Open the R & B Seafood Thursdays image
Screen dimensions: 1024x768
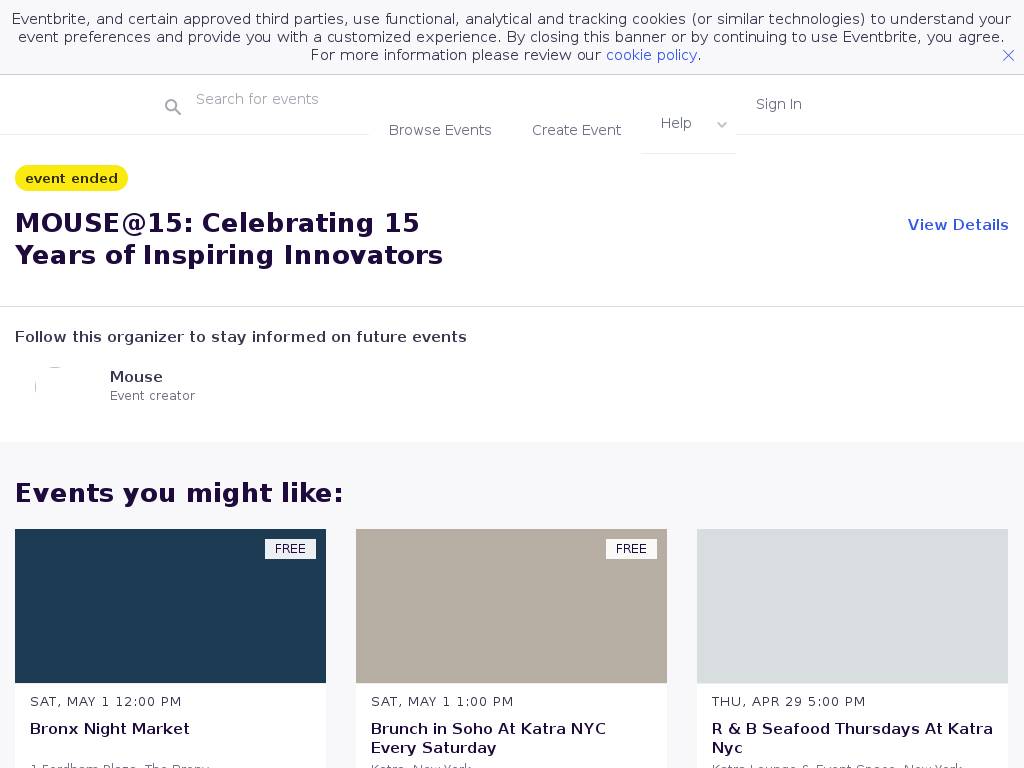point(852,606)
